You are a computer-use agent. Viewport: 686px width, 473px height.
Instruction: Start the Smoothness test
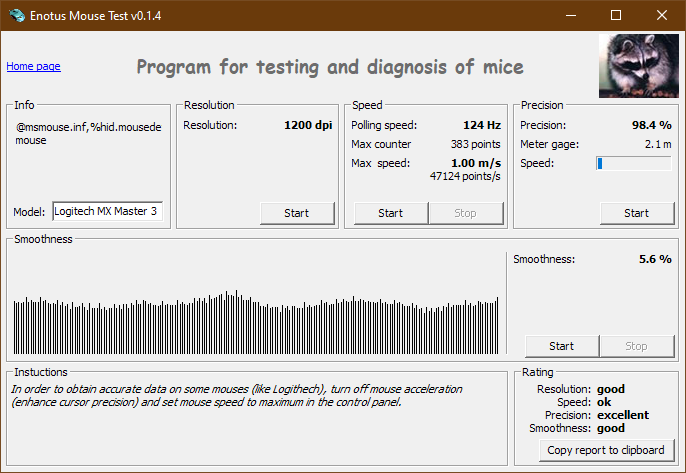562,346
